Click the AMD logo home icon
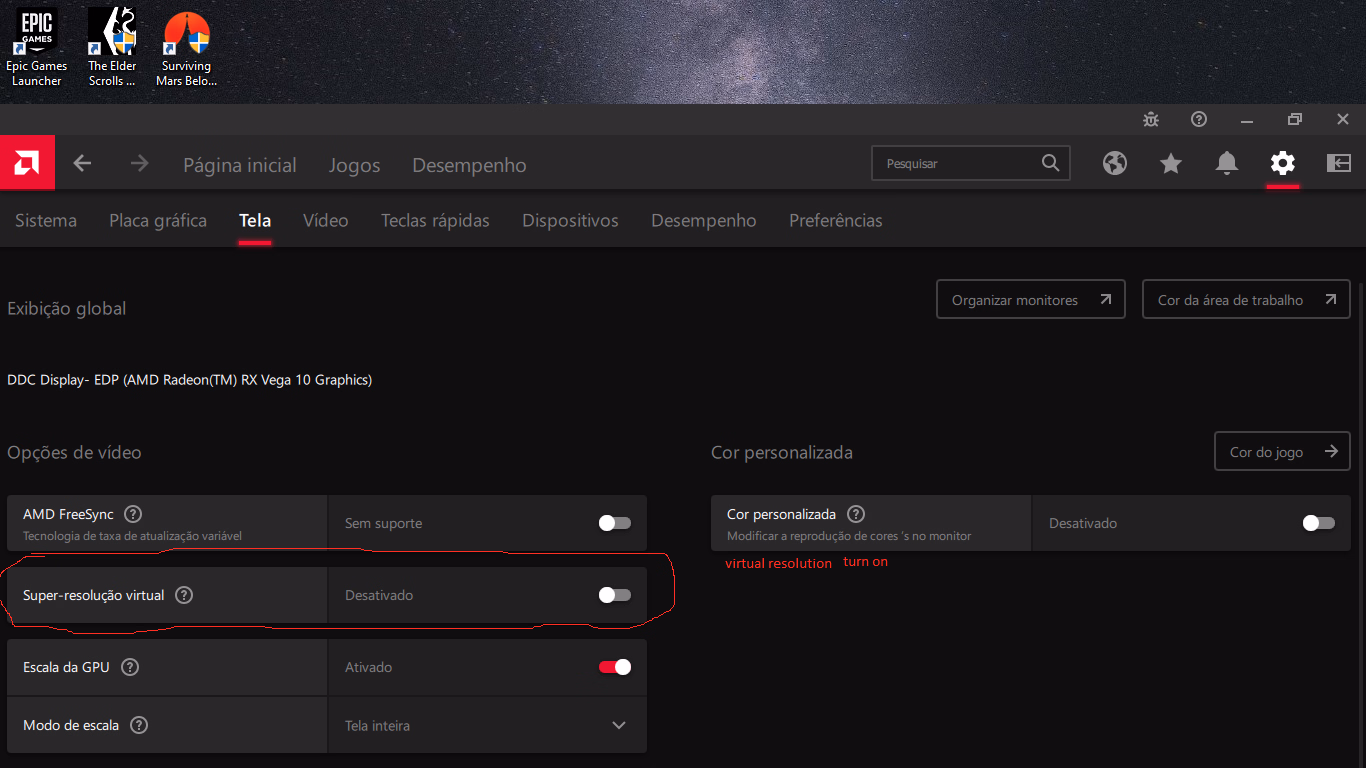The width and height of the screenshot is (1366, 768). click(x=27, y=163)
